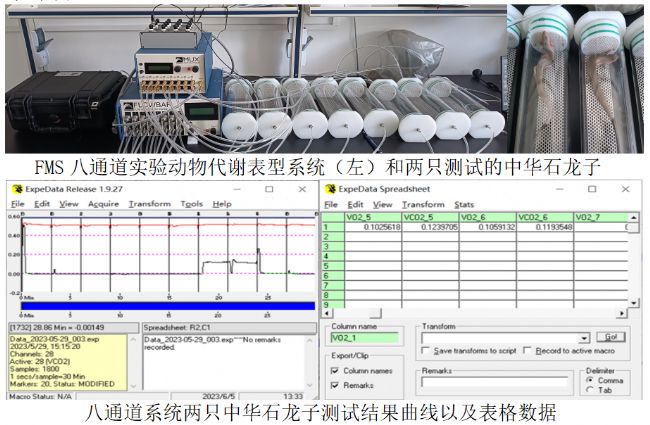
Task: Enable Record to active macro checkbox
Action: [x=527, y=351]
